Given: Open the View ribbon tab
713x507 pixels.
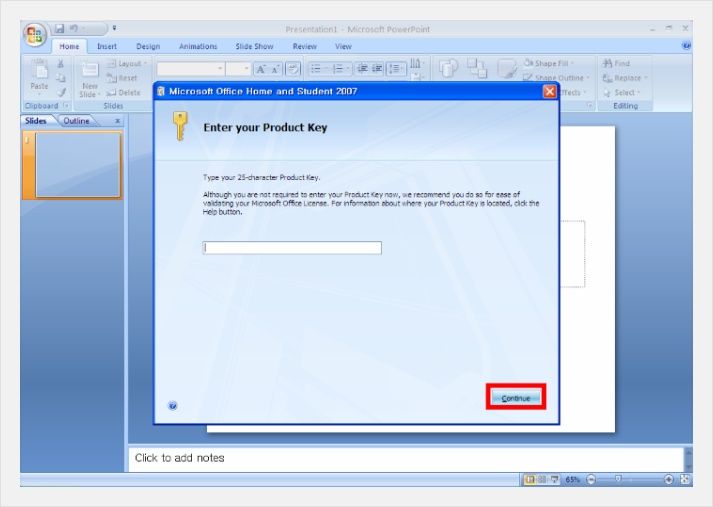Looking at the screenshot, I should tap(343, 46).
